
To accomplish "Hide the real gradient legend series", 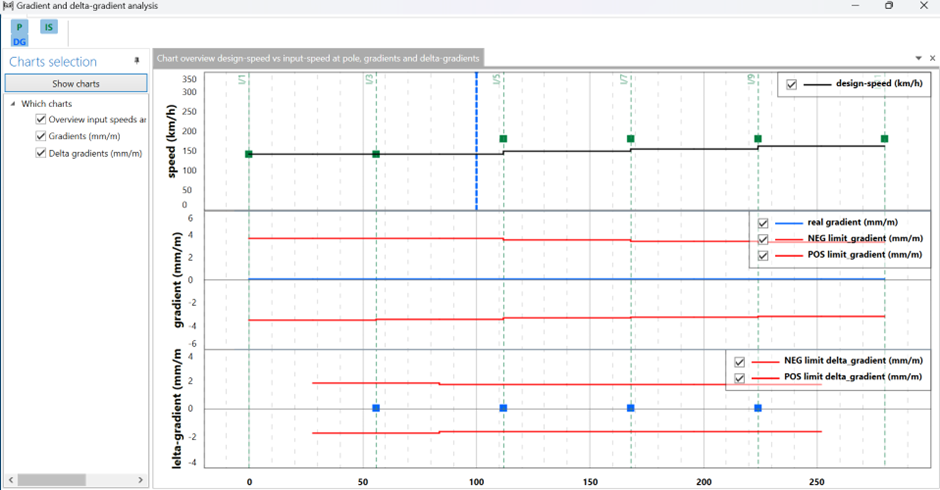I will 763,223.
